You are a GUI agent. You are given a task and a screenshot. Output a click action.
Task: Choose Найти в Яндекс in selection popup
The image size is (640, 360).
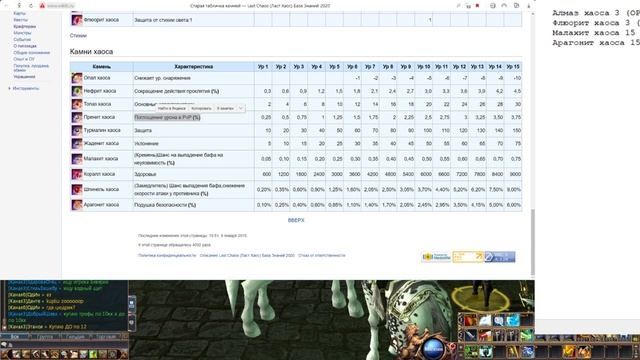click(x=171, y=109)
